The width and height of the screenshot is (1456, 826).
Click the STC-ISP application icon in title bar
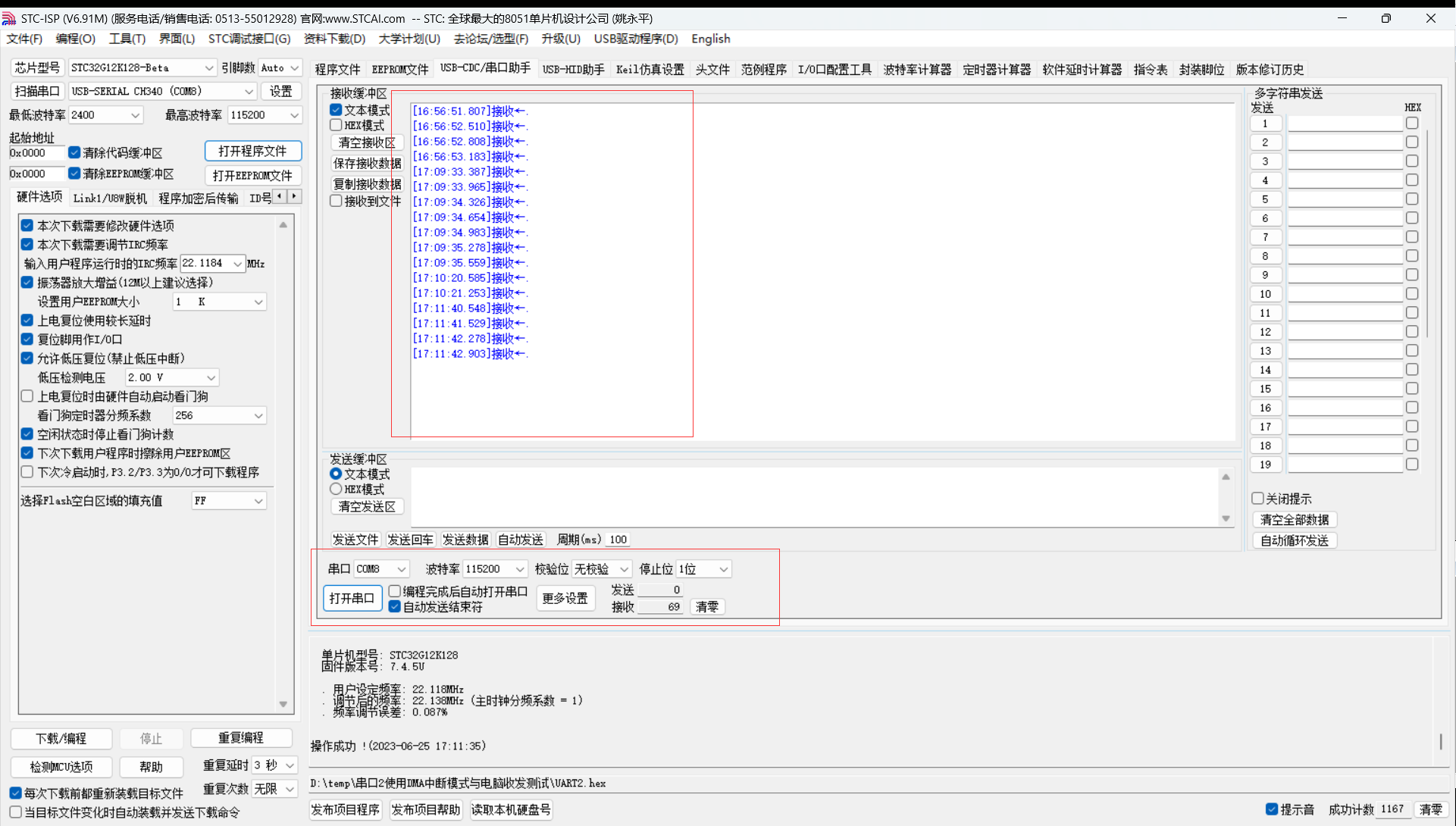click(x=9, y=18)
